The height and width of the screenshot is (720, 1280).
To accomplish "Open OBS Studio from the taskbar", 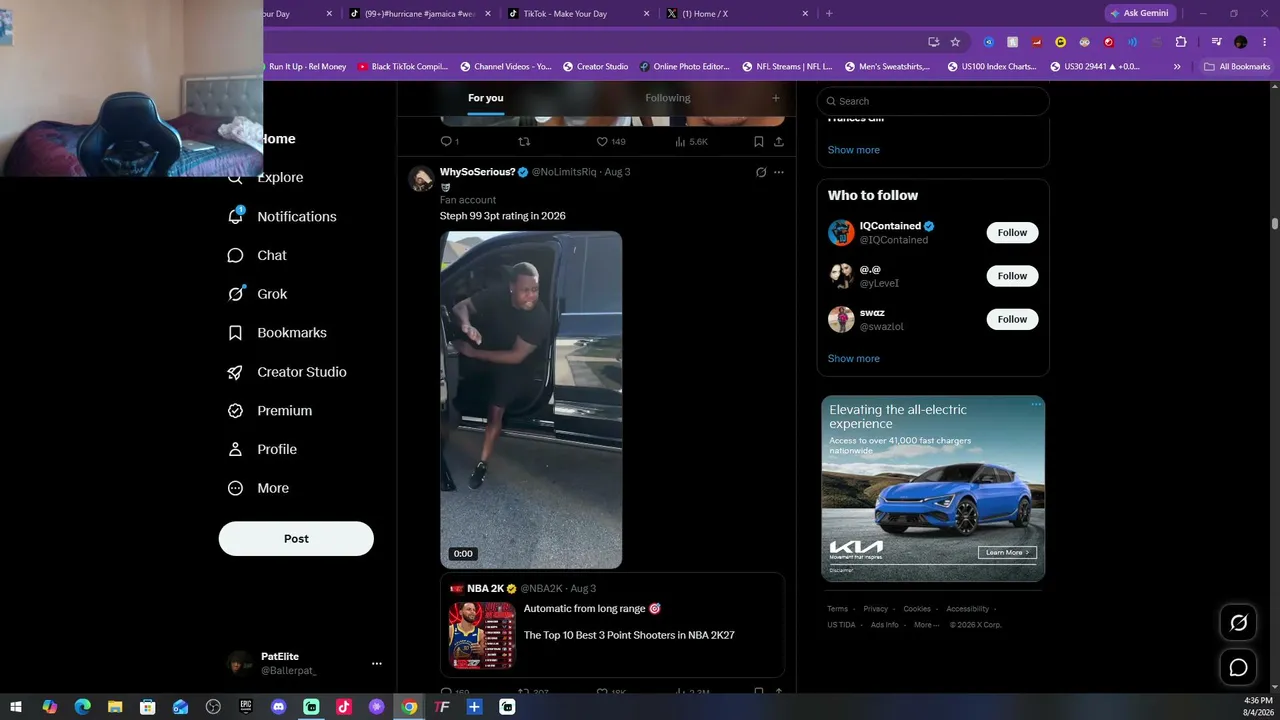I will point(213,707).
